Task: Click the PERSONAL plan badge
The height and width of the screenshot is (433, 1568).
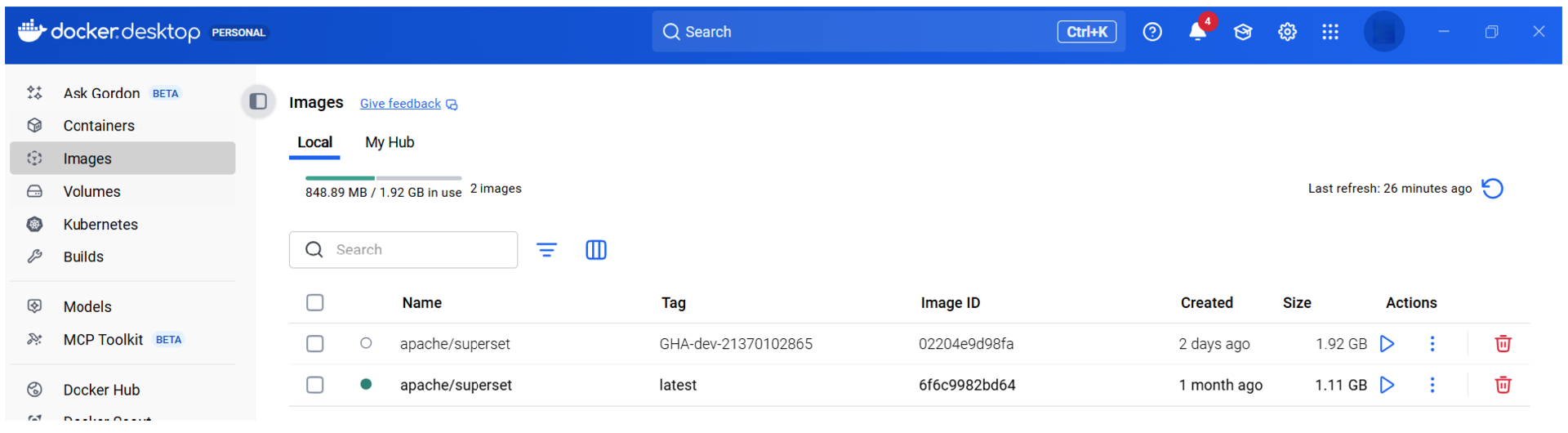Action: tap(238, 33)
